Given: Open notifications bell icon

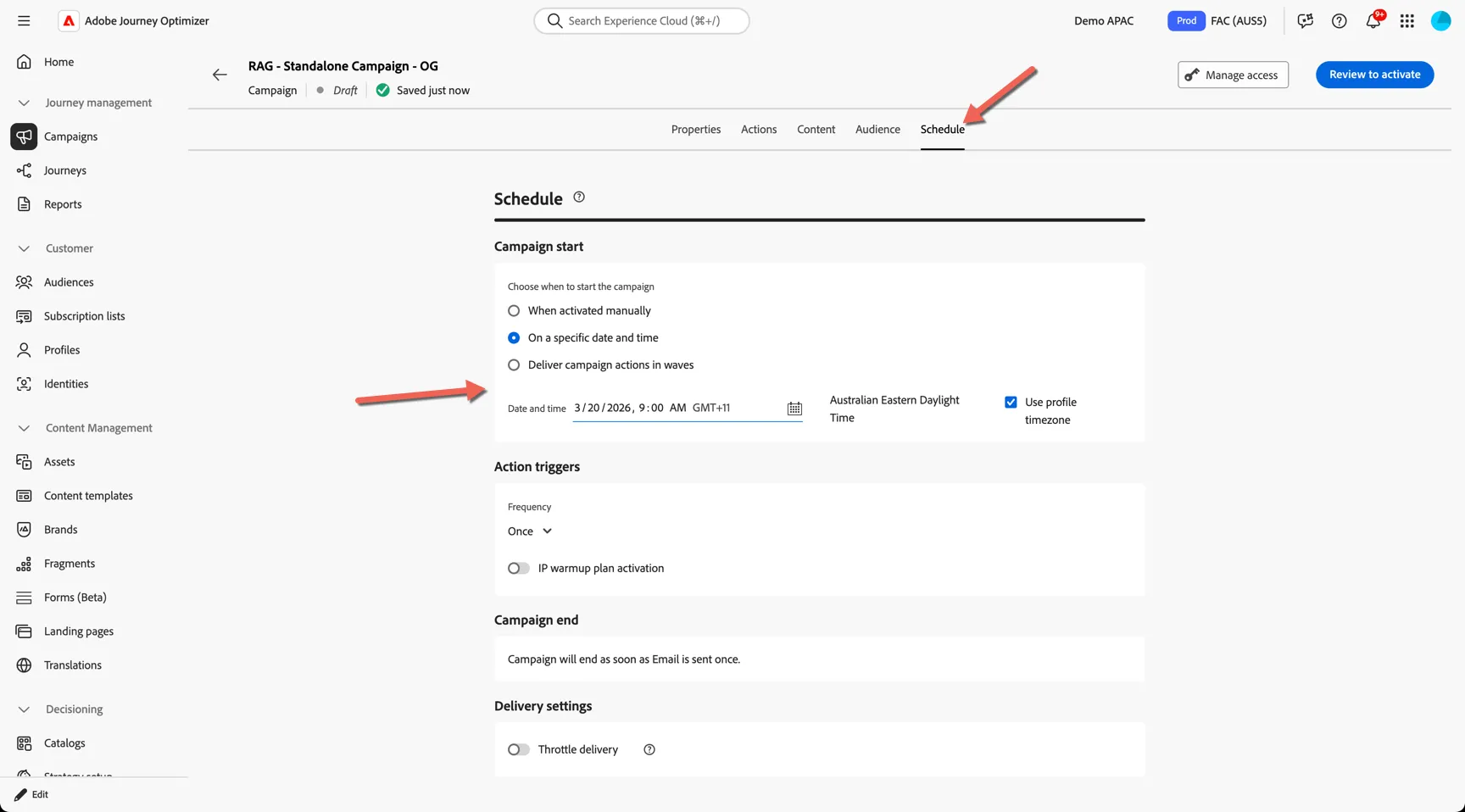Looking at the screenshot, I should [1373, 21].
